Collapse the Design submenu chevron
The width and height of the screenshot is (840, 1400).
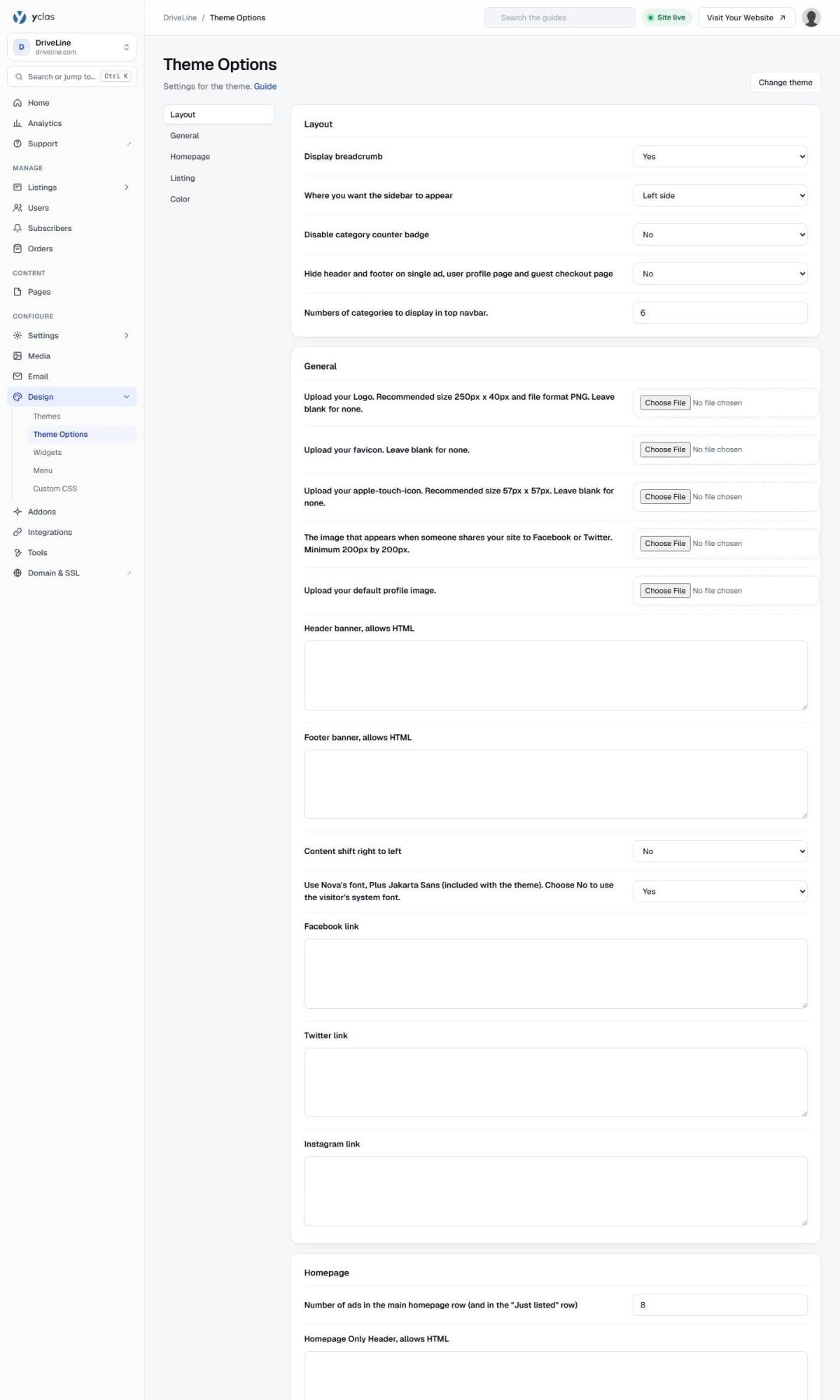point(126,397)
